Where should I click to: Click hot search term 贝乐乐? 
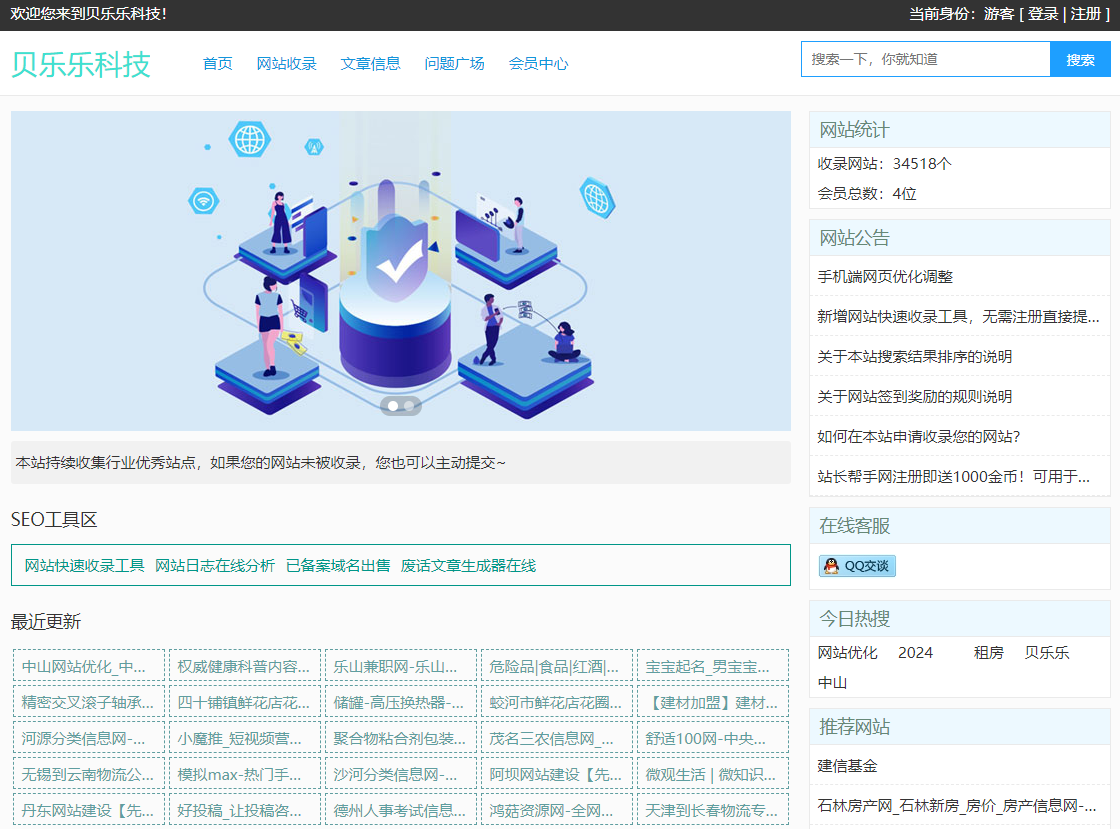tap(1046, 653)
